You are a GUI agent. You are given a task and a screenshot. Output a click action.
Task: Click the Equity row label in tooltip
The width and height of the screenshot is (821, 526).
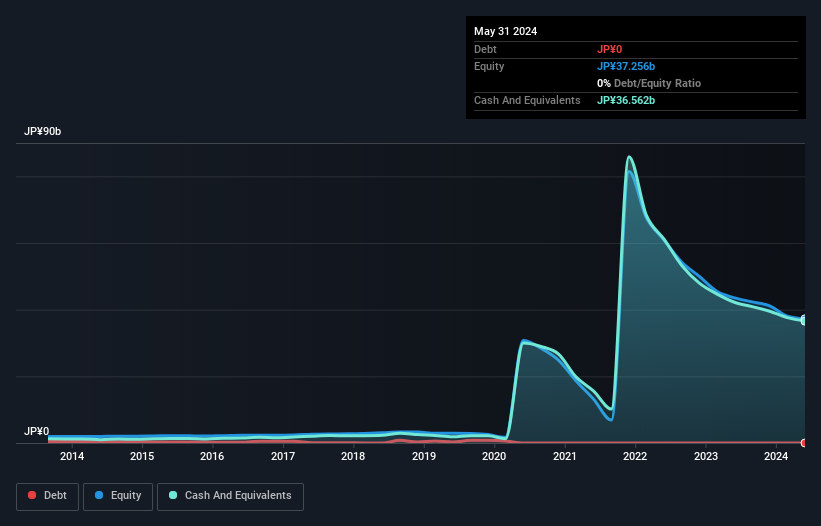(489, 66)
